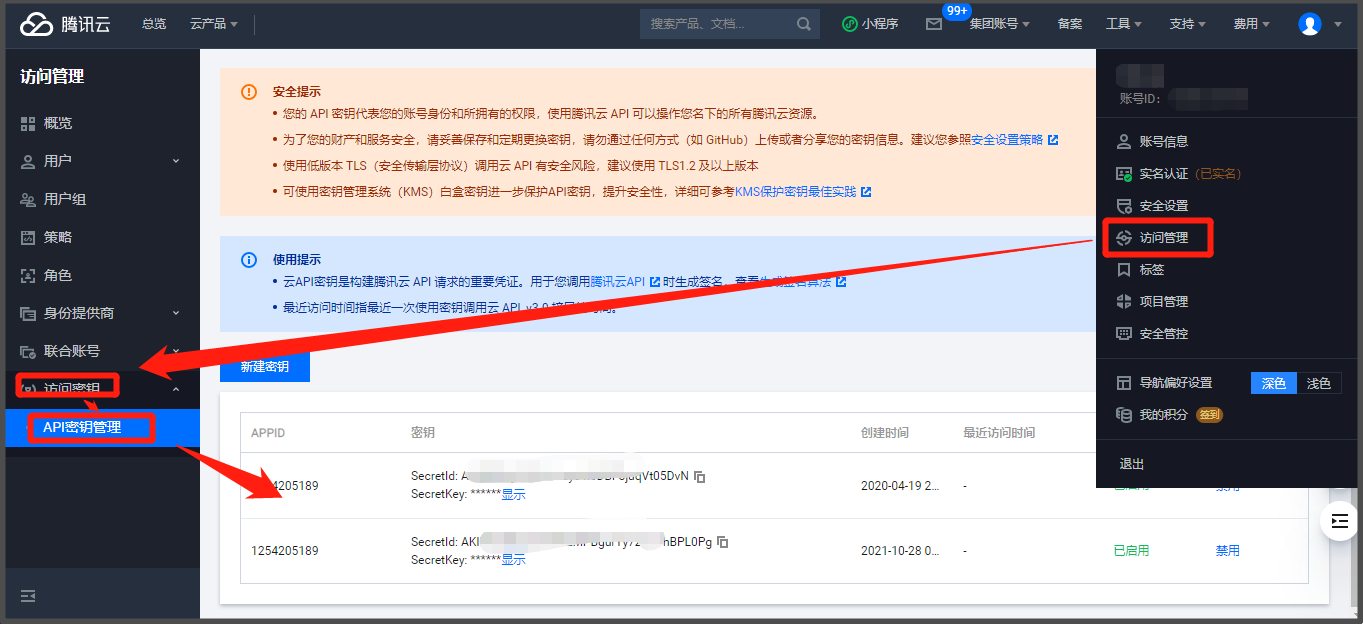Screen dimensions: 1363x624
Task: Copy the first SecretId ending Vt05DvN
Action: coord(700,477)
